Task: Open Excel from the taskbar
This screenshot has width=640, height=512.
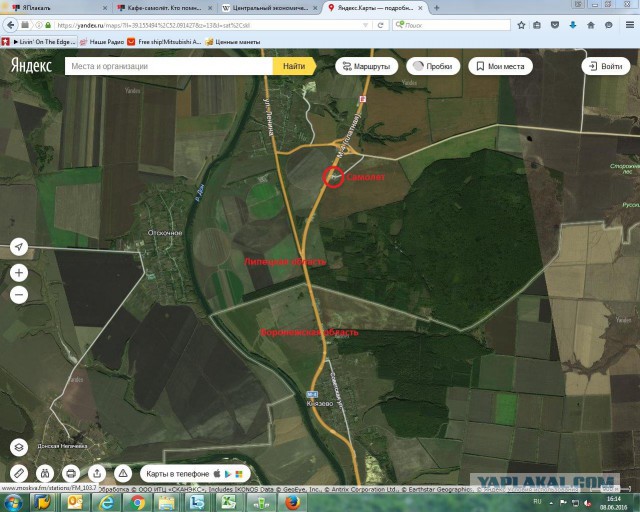Action: pyautogui.click(x=230, y=502)
